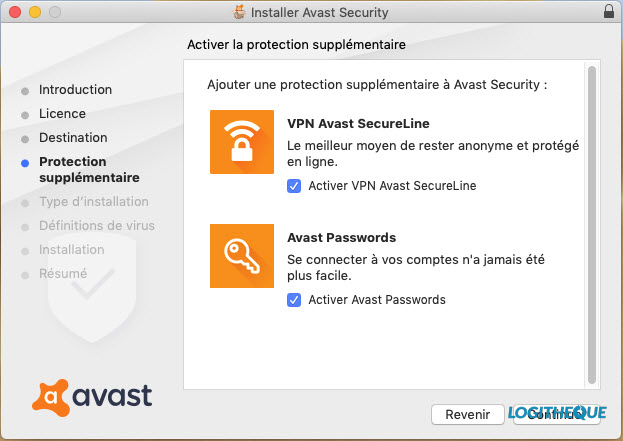Uncheck Activer Avast Passwords
The width and height of the screenshot is (623, 441).
[294, 300]
